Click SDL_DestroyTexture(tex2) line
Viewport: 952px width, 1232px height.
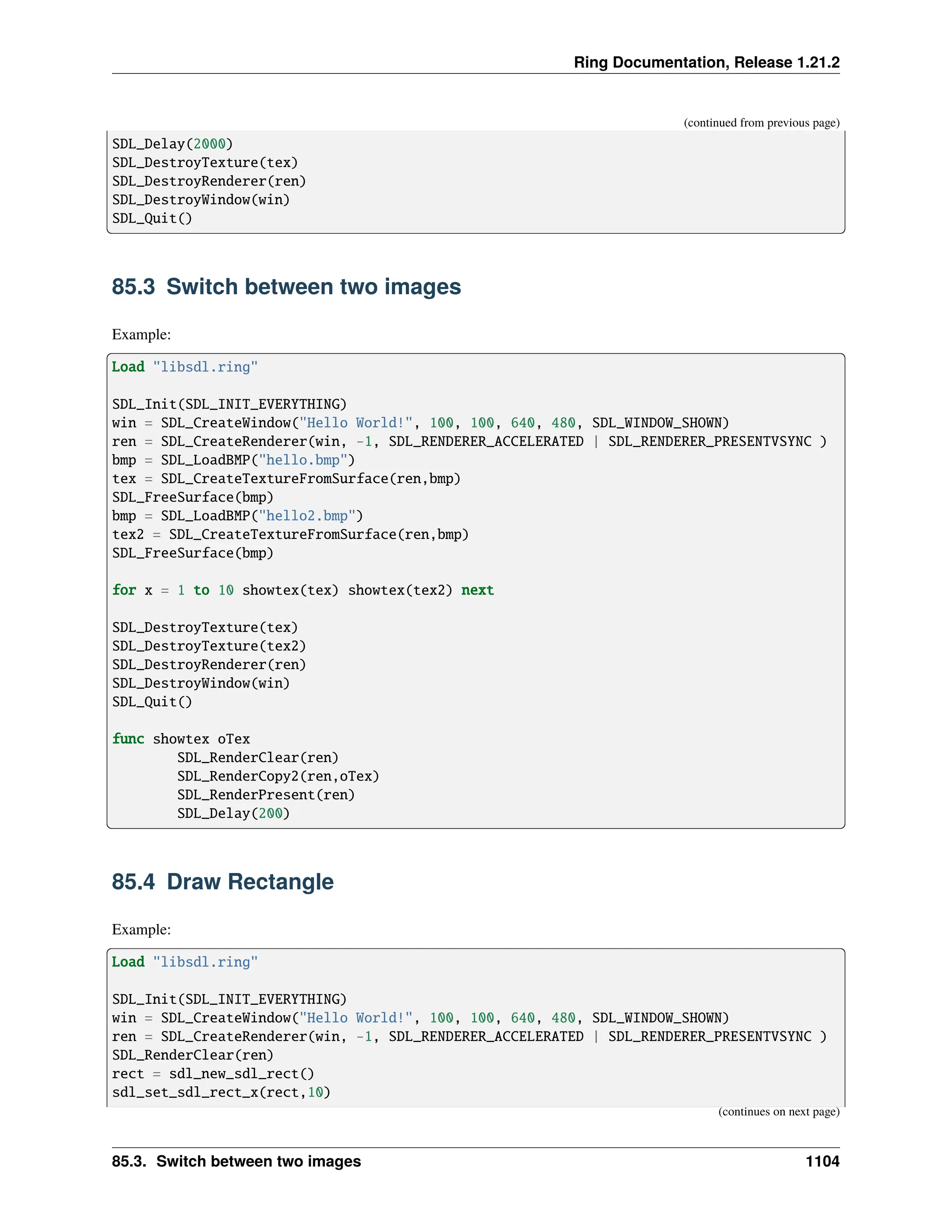pyautogui.click(x=209, y=647)
